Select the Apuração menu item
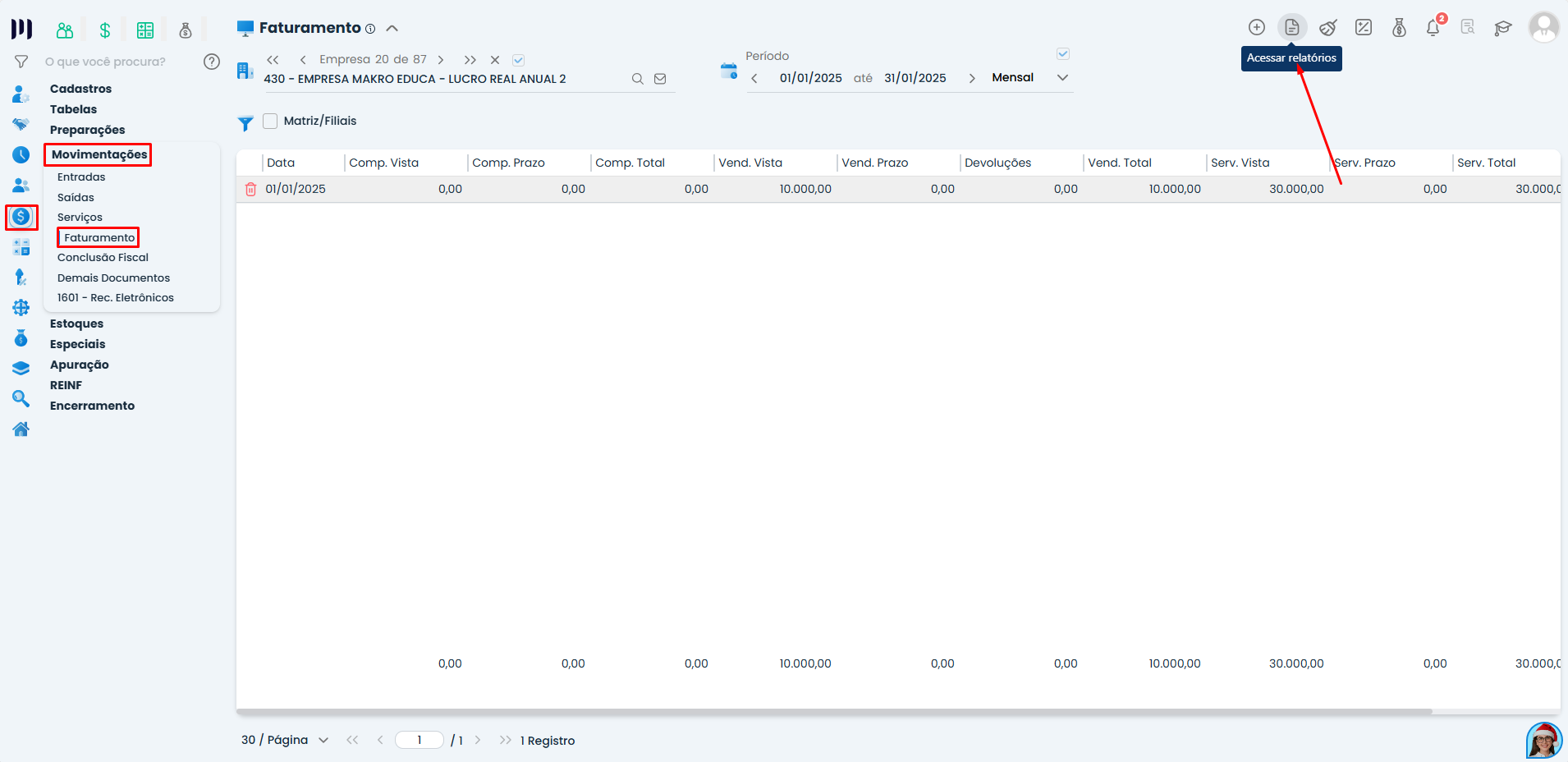The height and width of the screenshot is (762, 1568). (79, 365)
